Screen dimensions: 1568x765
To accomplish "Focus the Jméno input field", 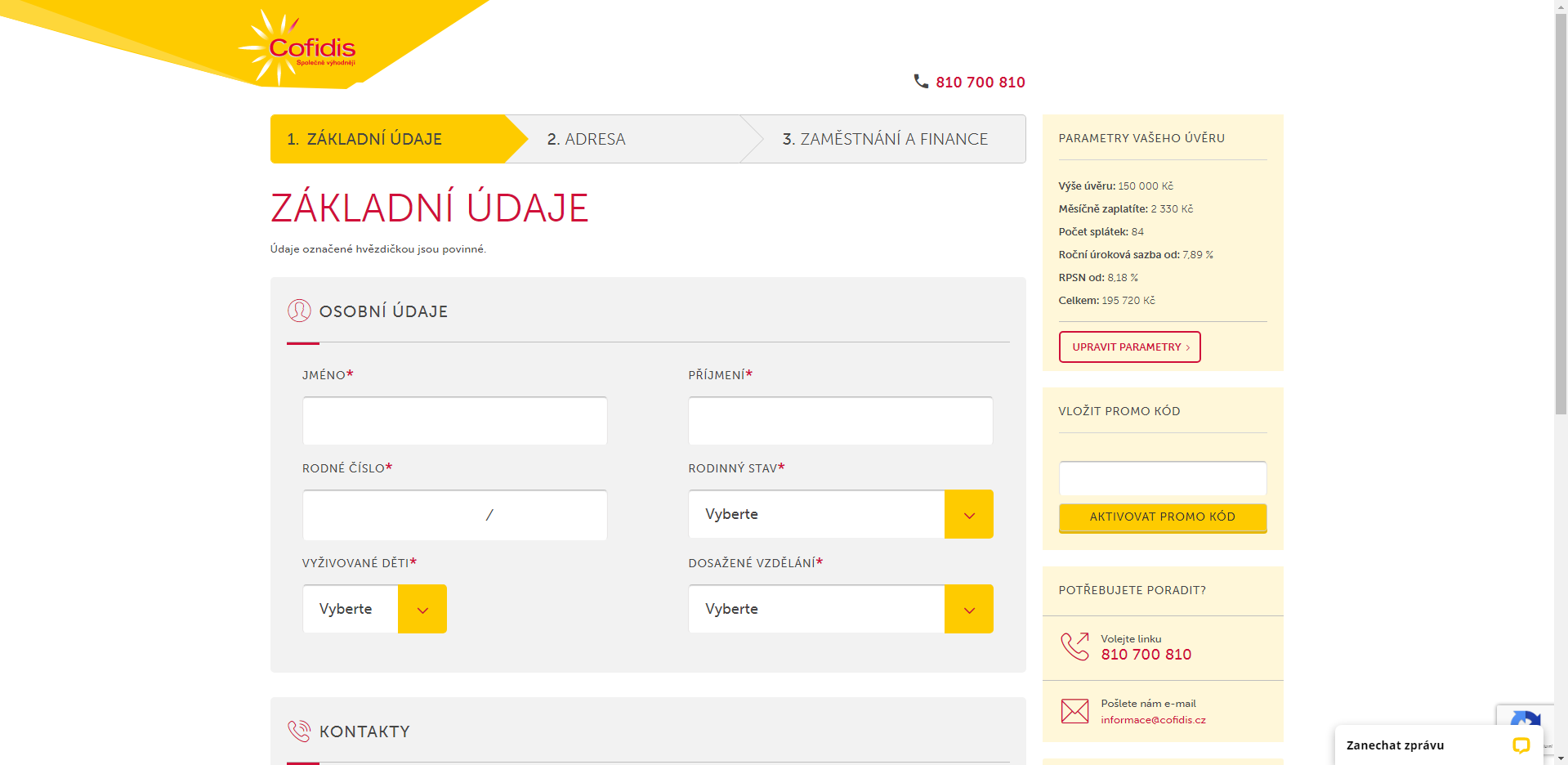I will (x=455, y=421).
